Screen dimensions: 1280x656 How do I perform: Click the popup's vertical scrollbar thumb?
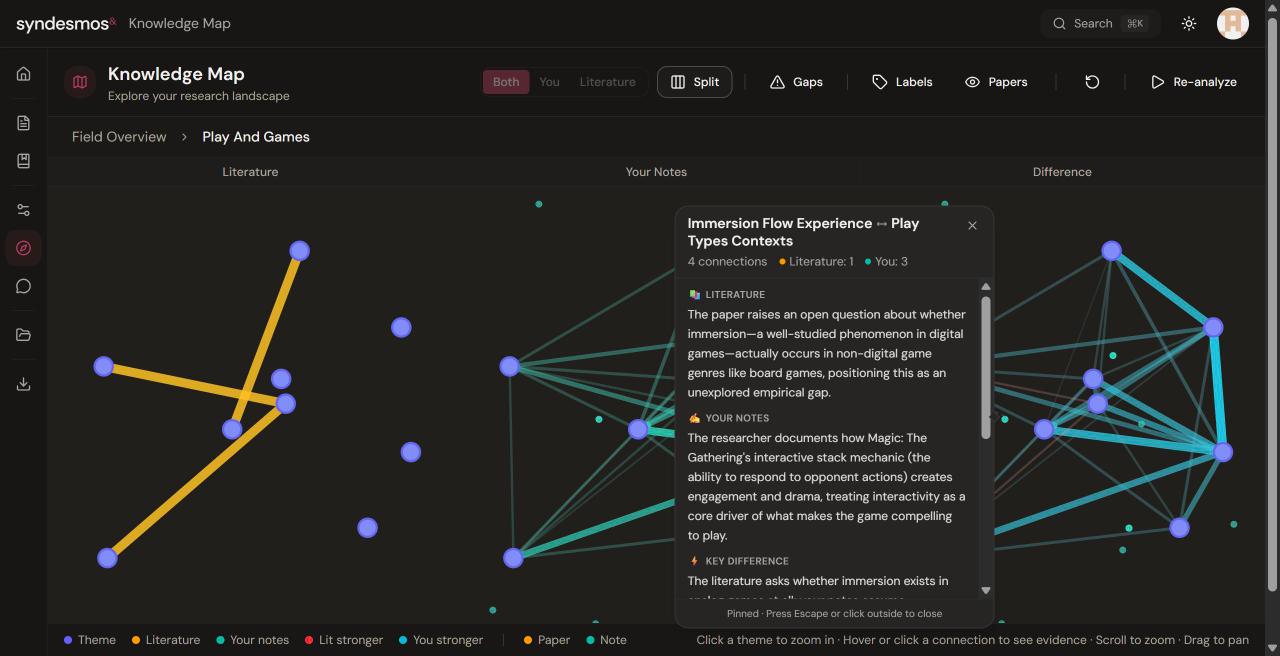point(986,366)
